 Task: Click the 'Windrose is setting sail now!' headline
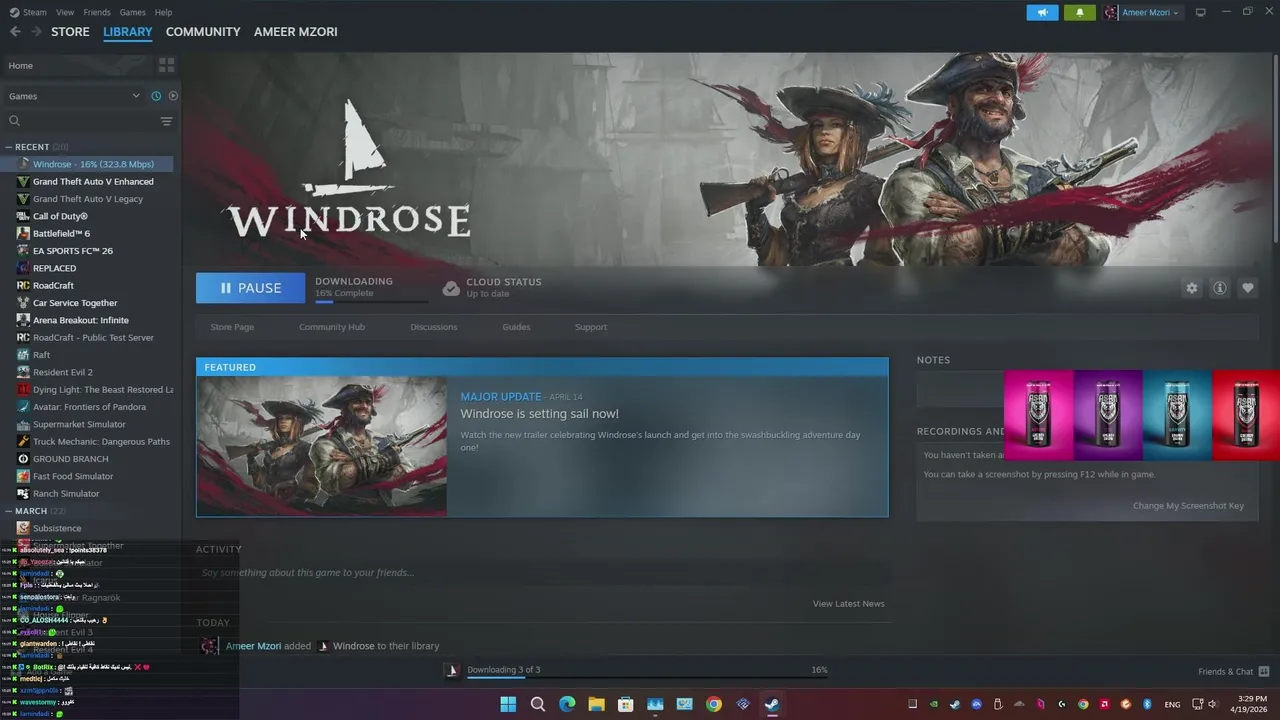539,414
